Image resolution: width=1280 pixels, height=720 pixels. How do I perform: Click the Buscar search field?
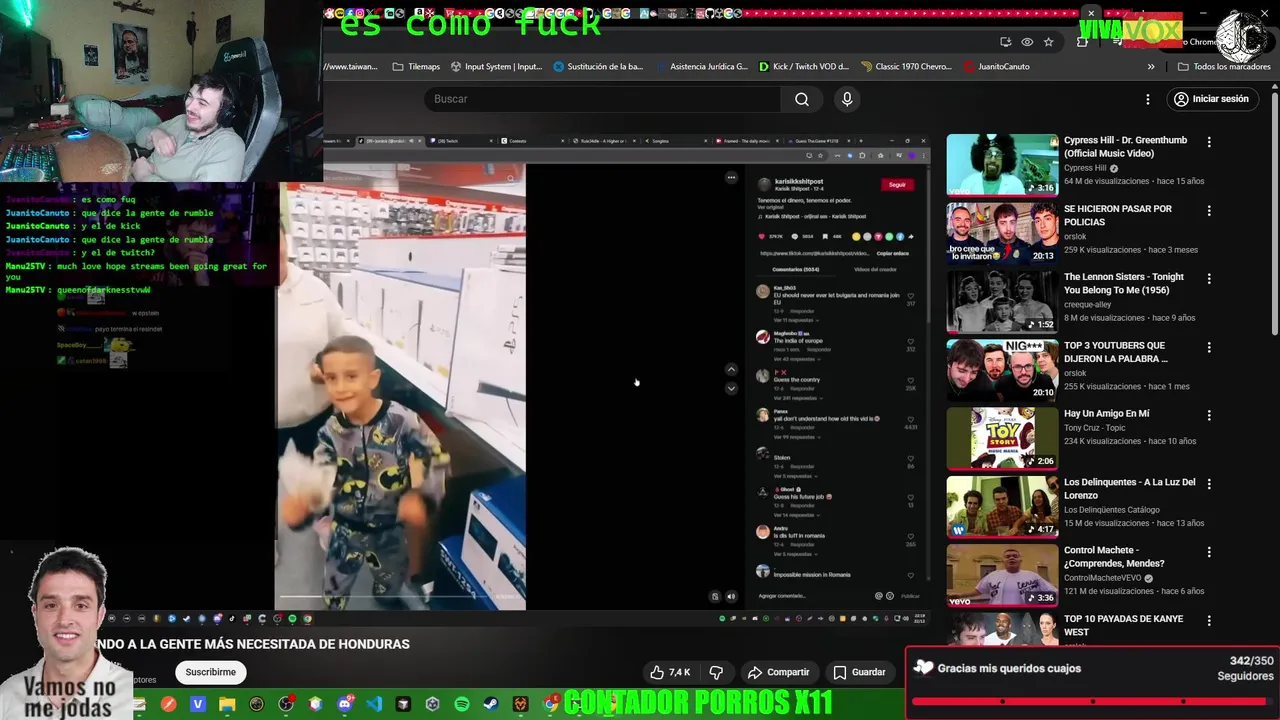coord(602,99)
